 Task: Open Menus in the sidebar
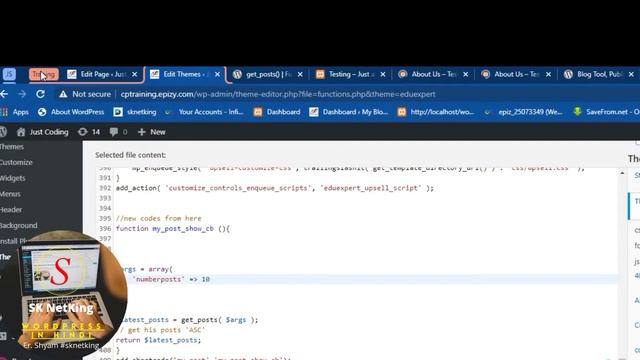[x=10, y=194]
